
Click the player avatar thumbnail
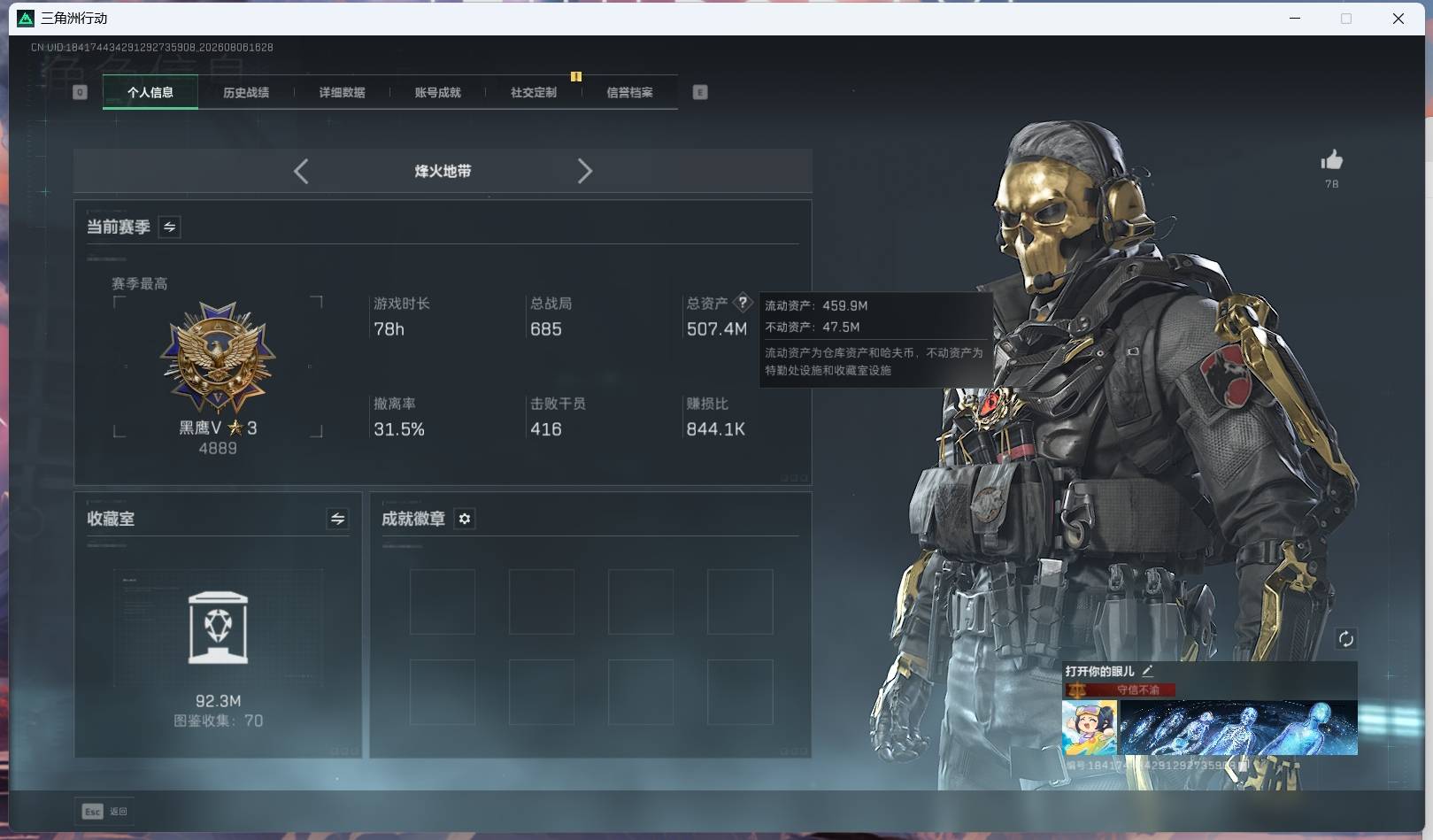click(1090, 728)
